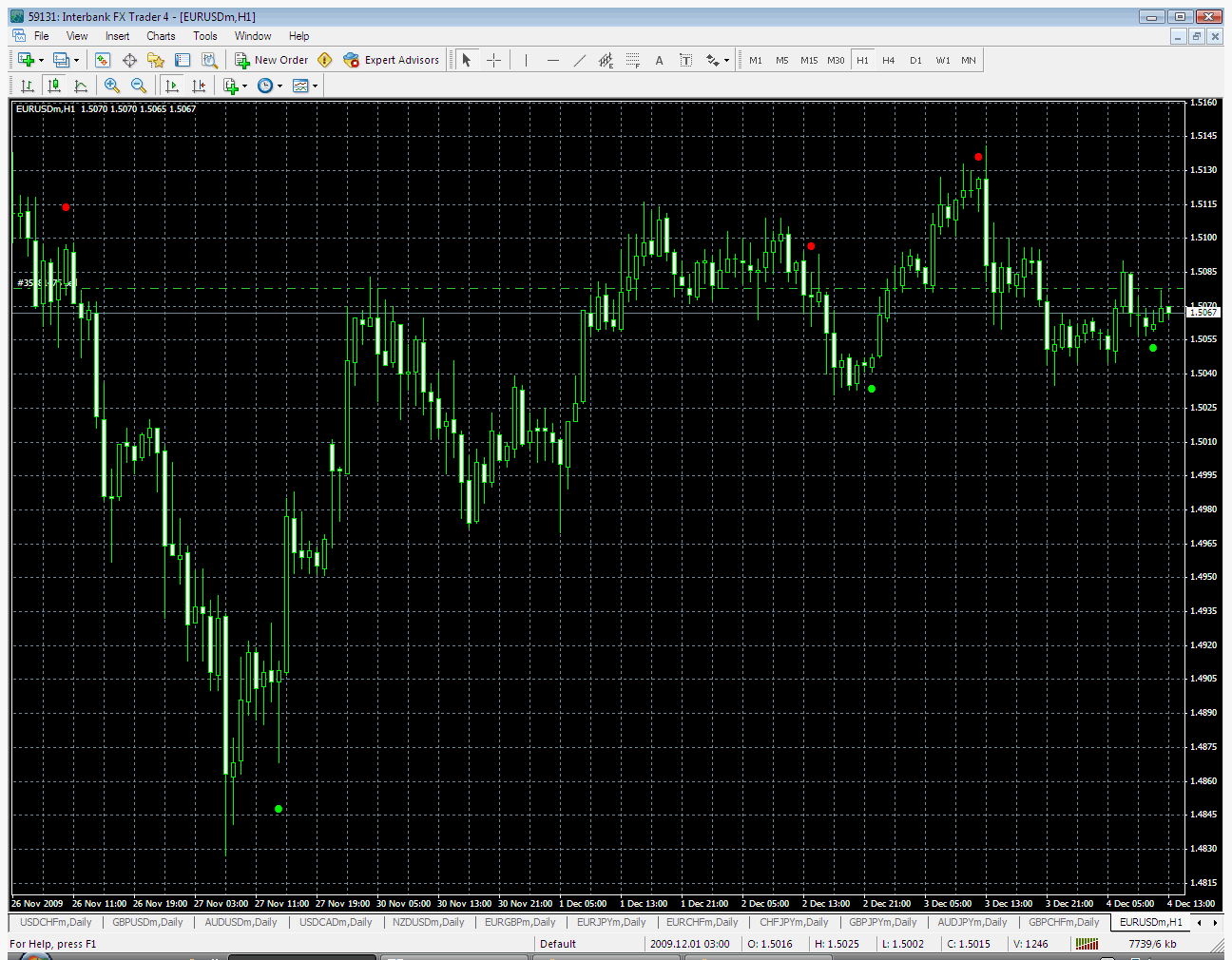Image resolution: width=1232 pixels, height=960 pixels.
Task: Expand the Profiles dropdown arrow
Action: pyautogui.click(x=77, y=60)
